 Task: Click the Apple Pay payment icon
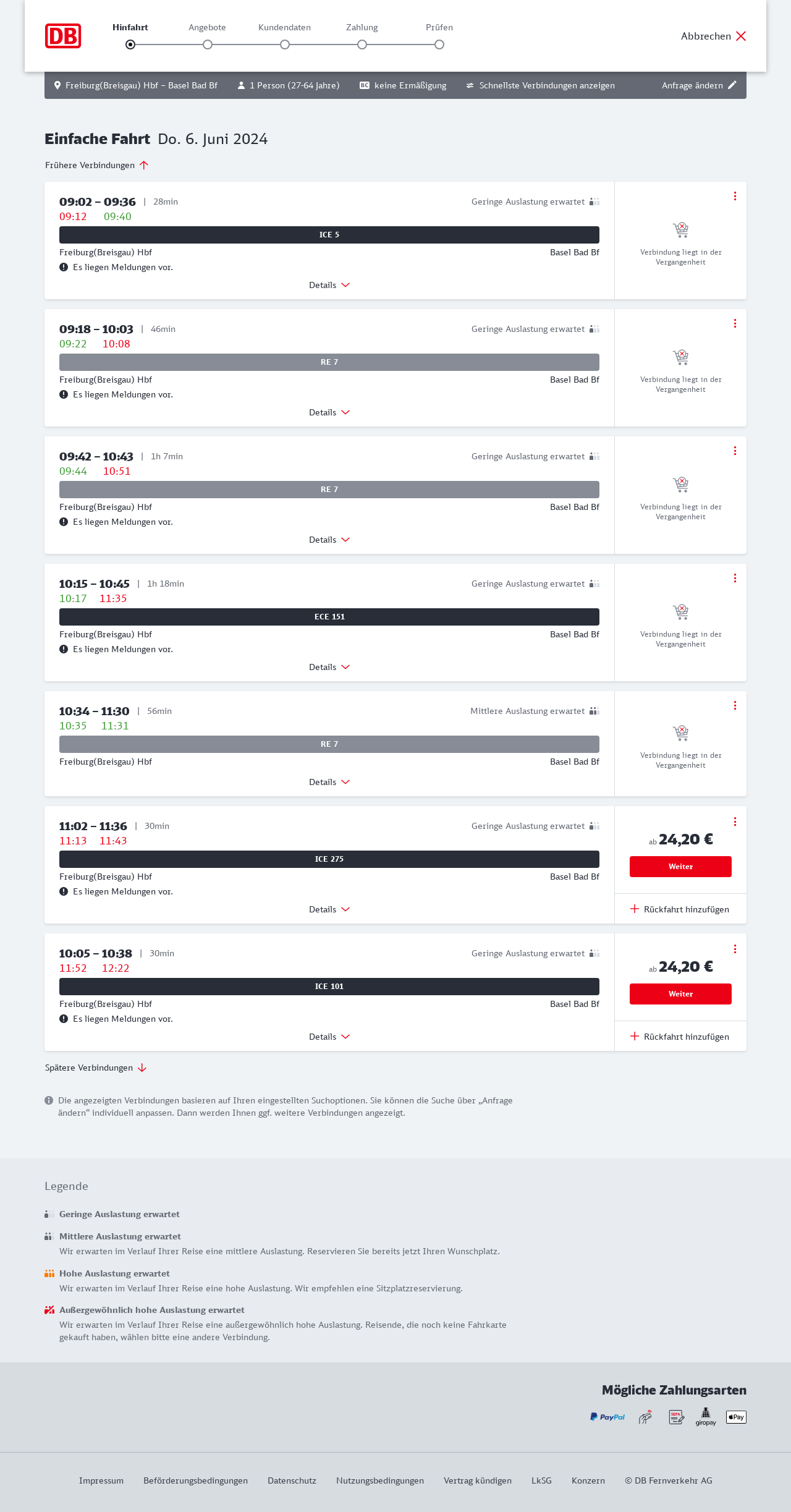point(736,1417)
